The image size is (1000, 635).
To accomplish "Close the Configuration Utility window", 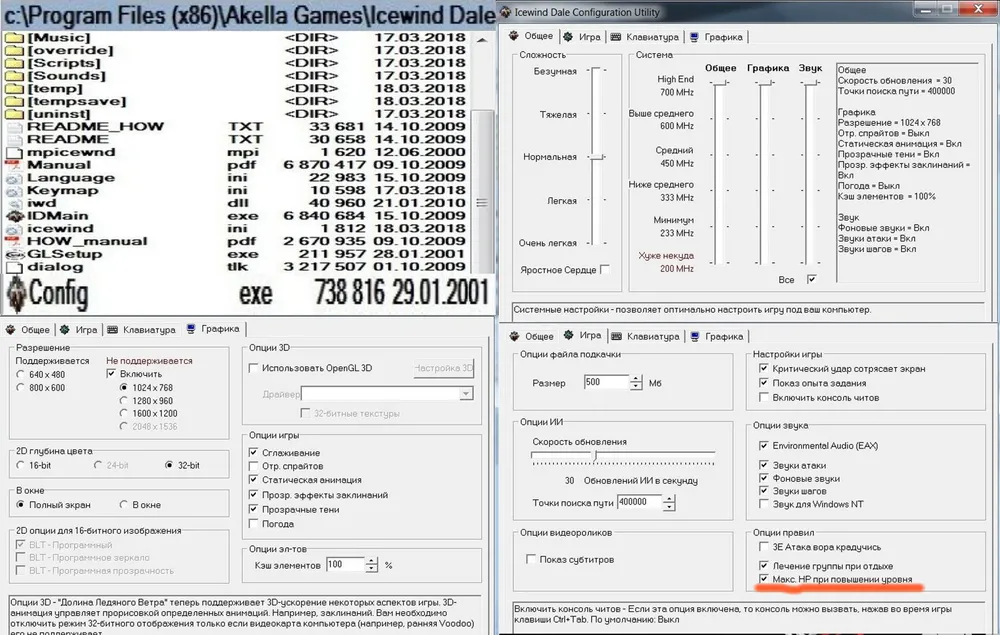I will 979,9.
